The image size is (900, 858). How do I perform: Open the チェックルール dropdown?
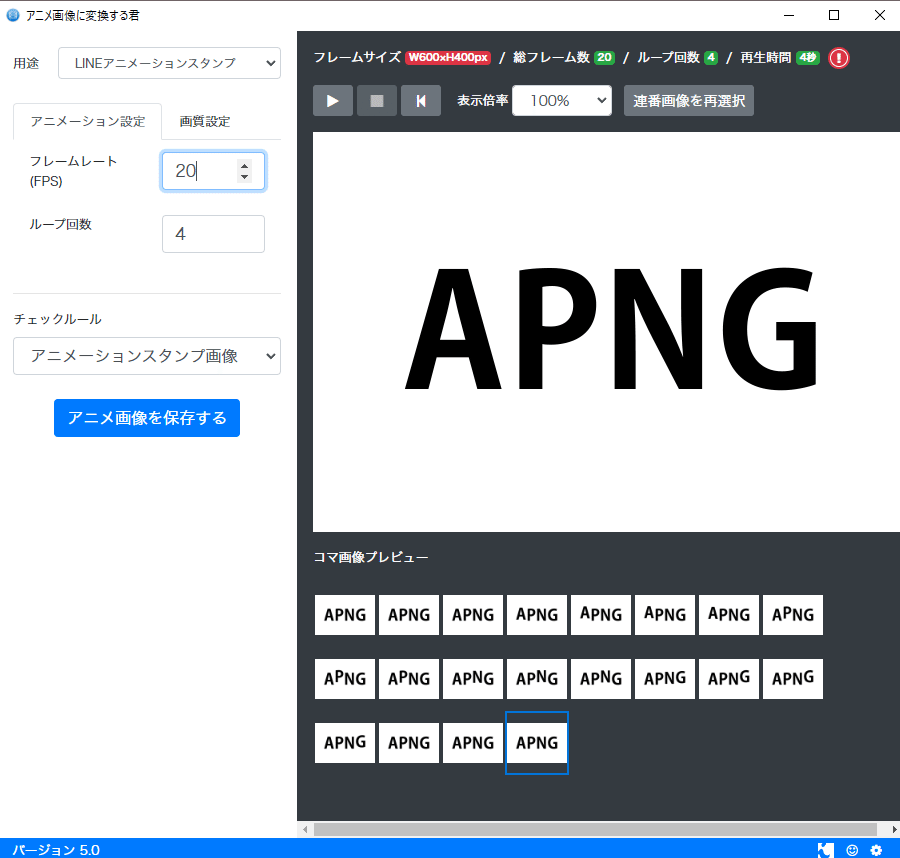click(x=146, y=356)
